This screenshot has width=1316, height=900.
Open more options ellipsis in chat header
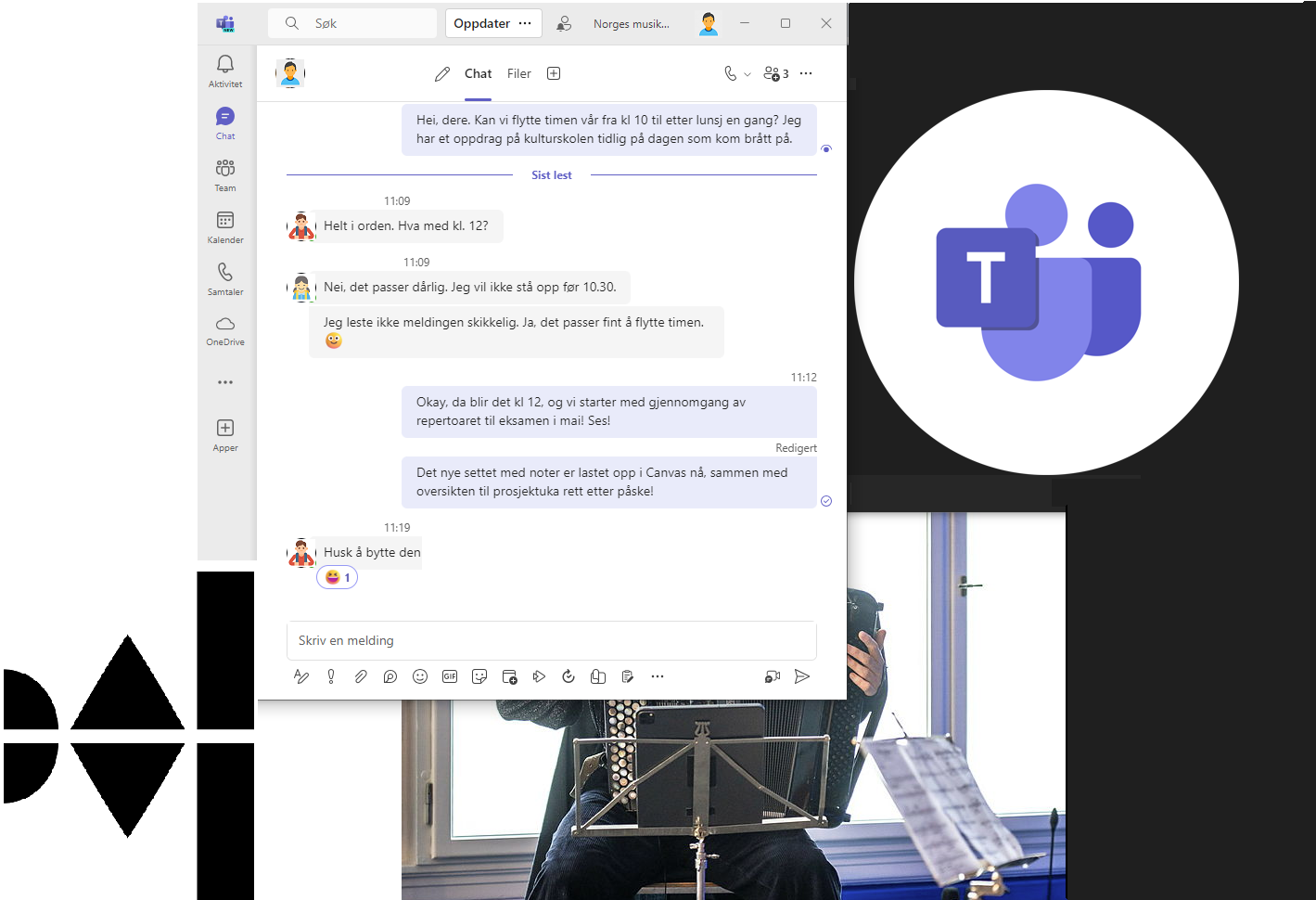(x=806, y=73)
